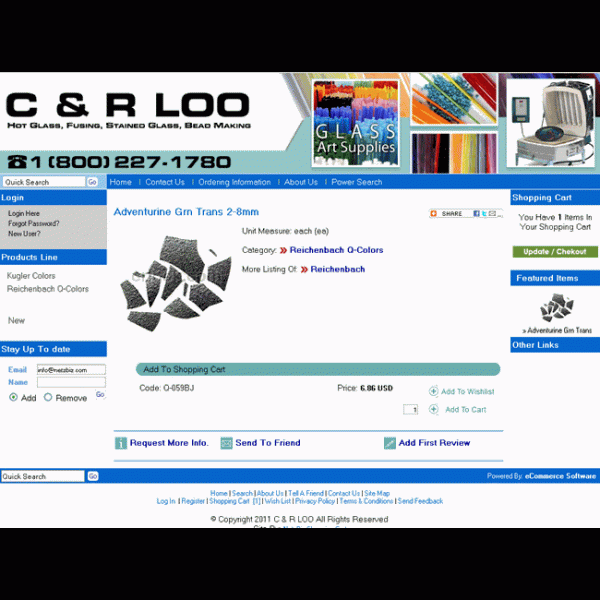Image resolution: width=600 pixels, height=600 pixels.
Task: Click footer Home link
Action: 219,493
